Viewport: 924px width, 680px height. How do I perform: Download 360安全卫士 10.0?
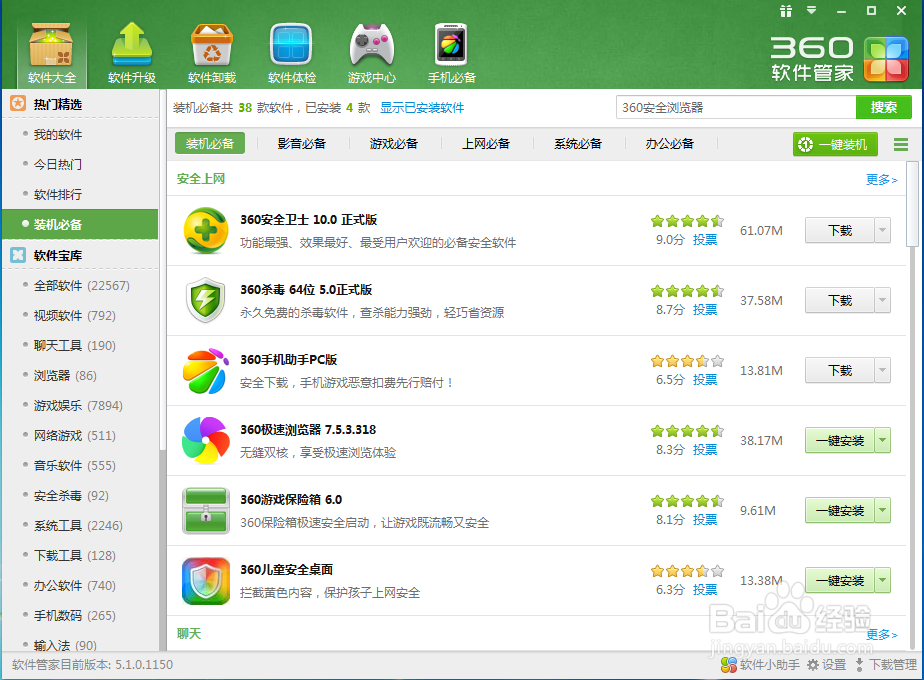click(840, 230)
